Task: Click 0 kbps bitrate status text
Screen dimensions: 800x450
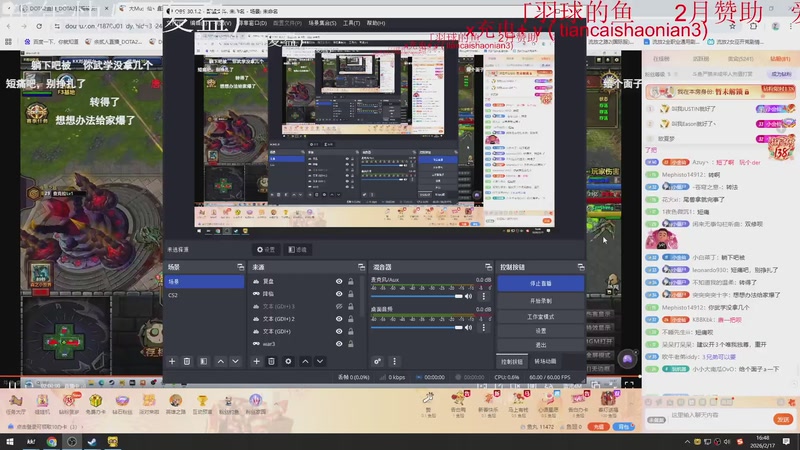Action: (396, 377)
